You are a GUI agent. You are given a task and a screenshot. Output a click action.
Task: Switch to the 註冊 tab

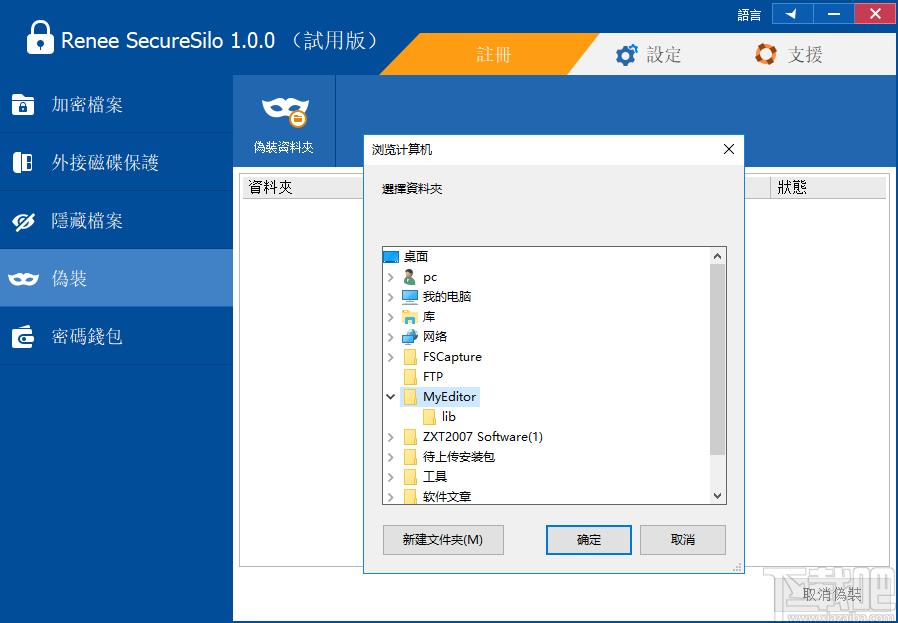(493, 54)
